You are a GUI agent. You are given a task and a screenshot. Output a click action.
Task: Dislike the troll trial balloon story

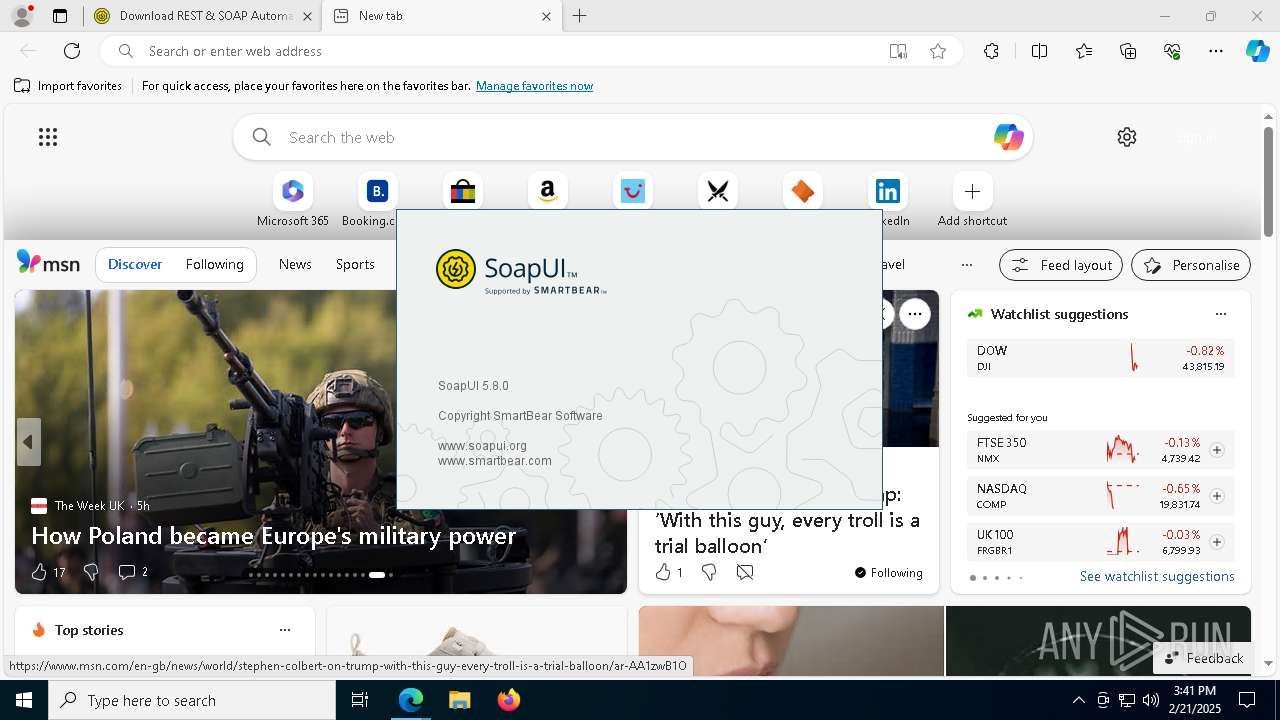pyautogui.click(x=709, y=572)
